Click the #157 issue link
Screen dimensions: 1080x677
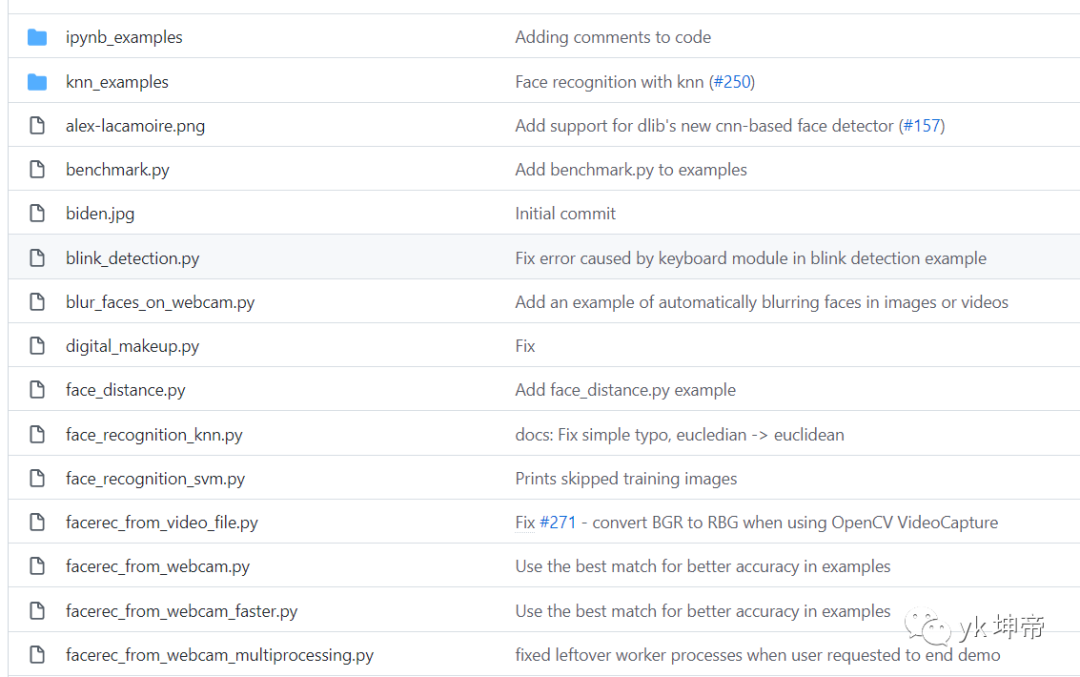tap(921, 126)
